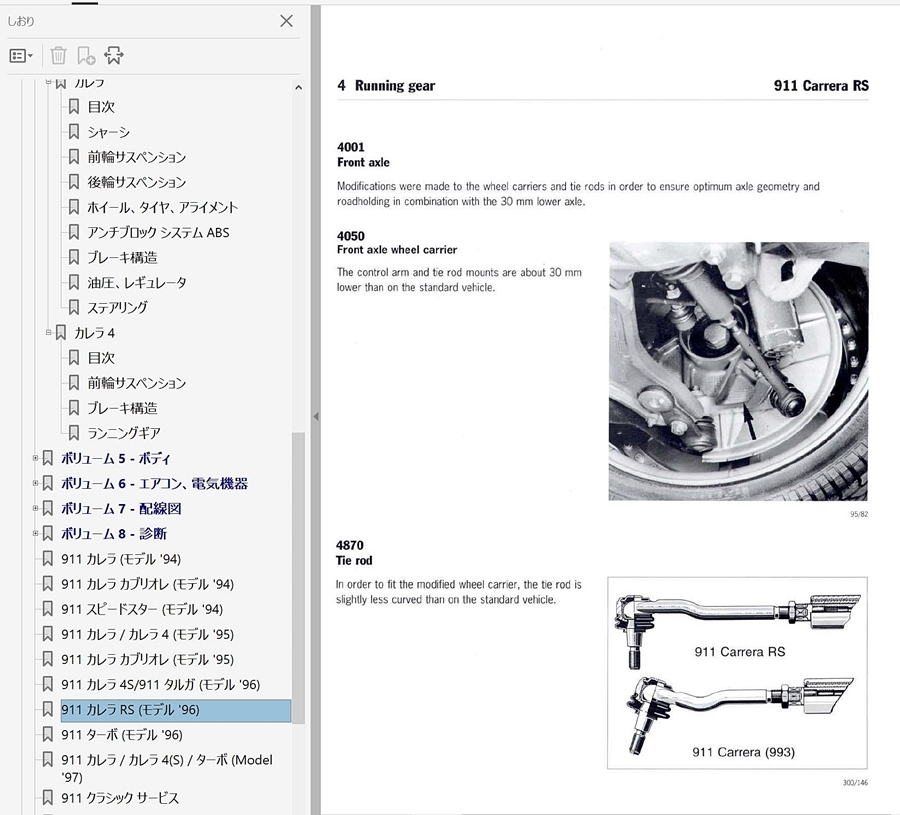Image resolution: width=900 pixels, height=815 pixels.
Task: Click bookmark icon beside 911 スピードスター
Action: pos(48,609)
